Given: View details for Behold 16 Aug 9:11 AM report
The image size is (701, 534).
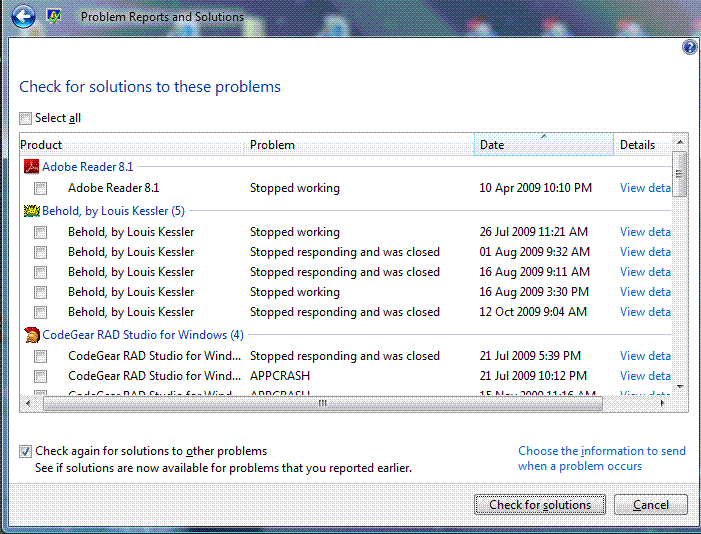Looking at the screenshot, I should [x=645, y=271].
